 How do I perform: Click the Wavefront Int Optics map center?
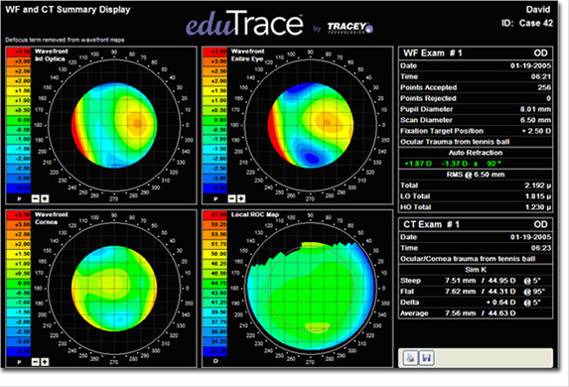coord(114,125)
